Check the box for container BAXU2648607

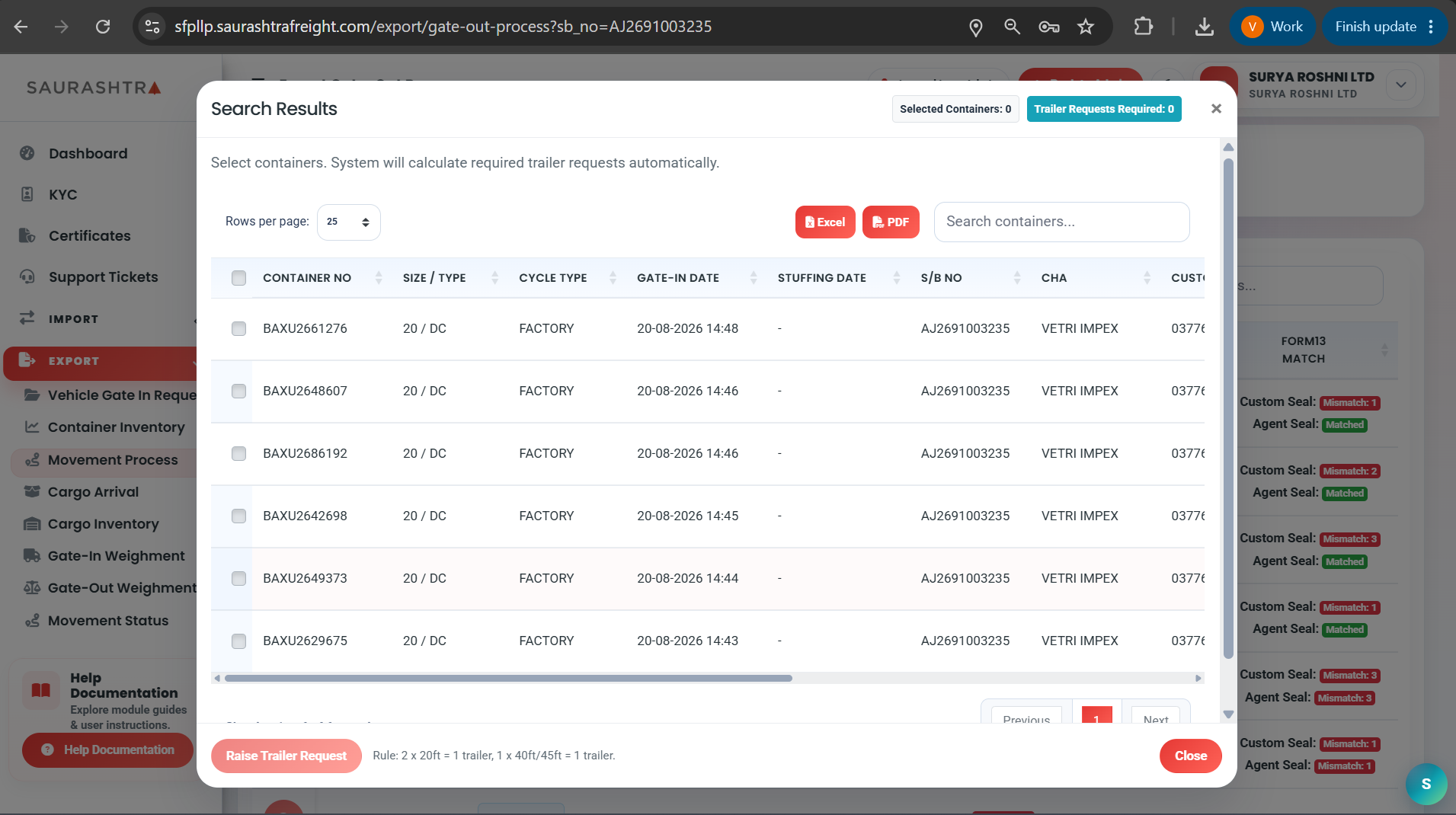pyautogui.click(x=238, y=391)
